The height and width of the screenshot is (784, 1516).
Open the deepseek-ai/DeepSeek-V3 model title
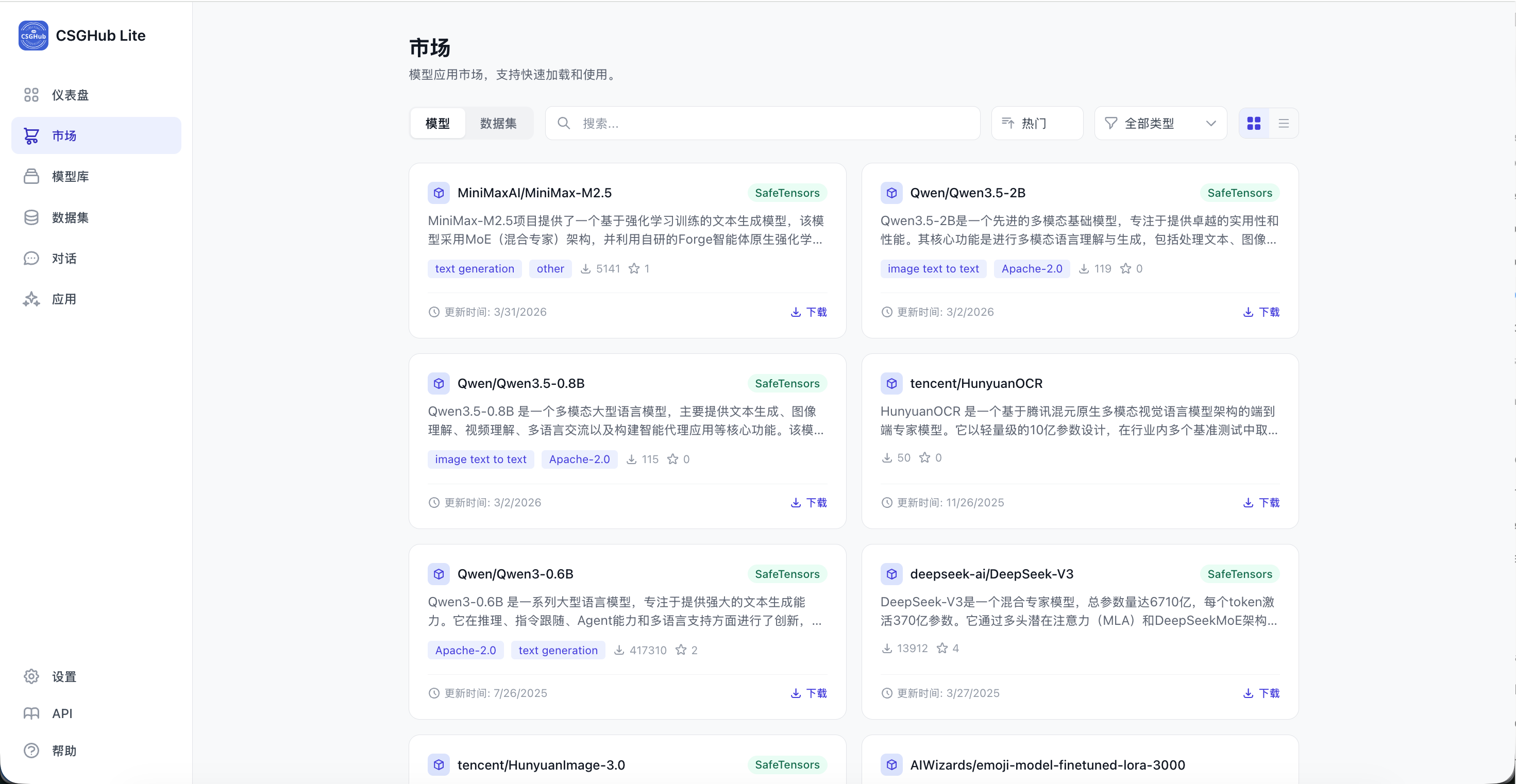click(x=991, y=574)
